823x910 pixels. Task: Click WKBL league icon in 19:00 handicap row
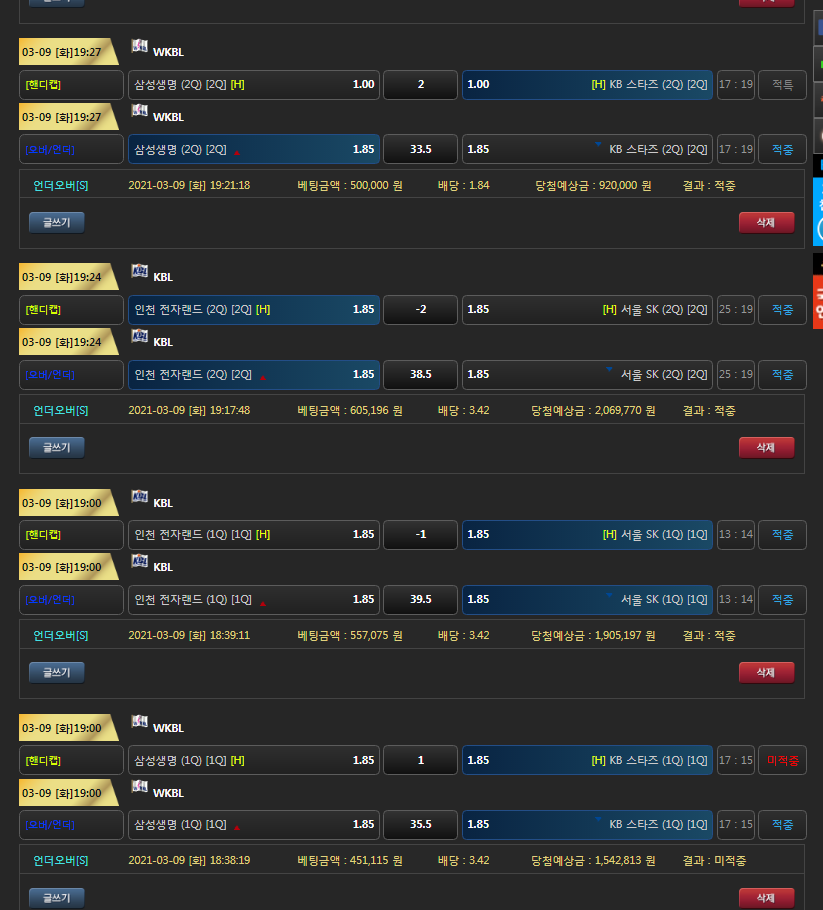139,723
